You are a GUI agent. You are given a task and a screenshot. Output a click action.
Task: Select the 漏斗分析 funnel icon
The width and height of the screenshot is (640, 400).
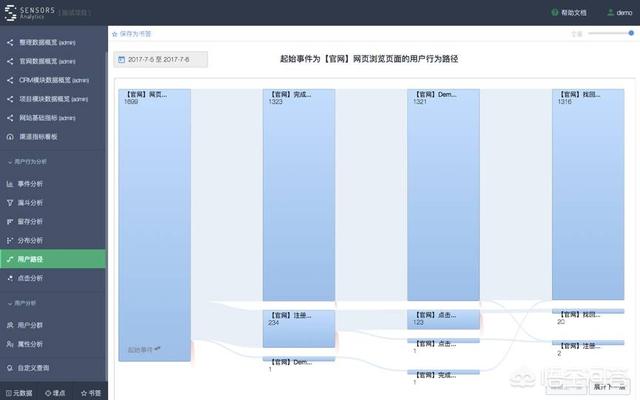10,203
